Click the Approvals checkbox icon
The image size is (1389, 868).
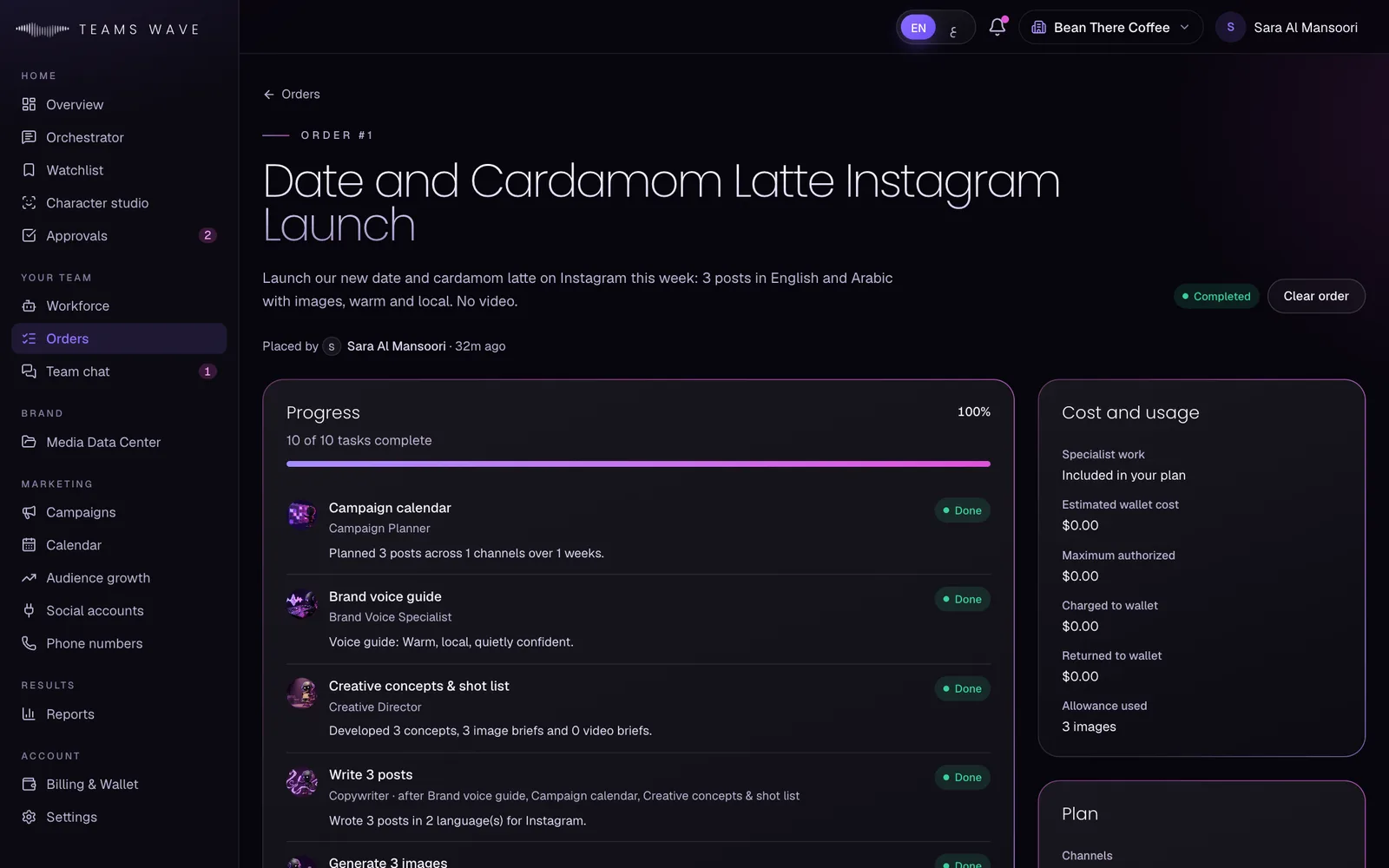(29, 235)
